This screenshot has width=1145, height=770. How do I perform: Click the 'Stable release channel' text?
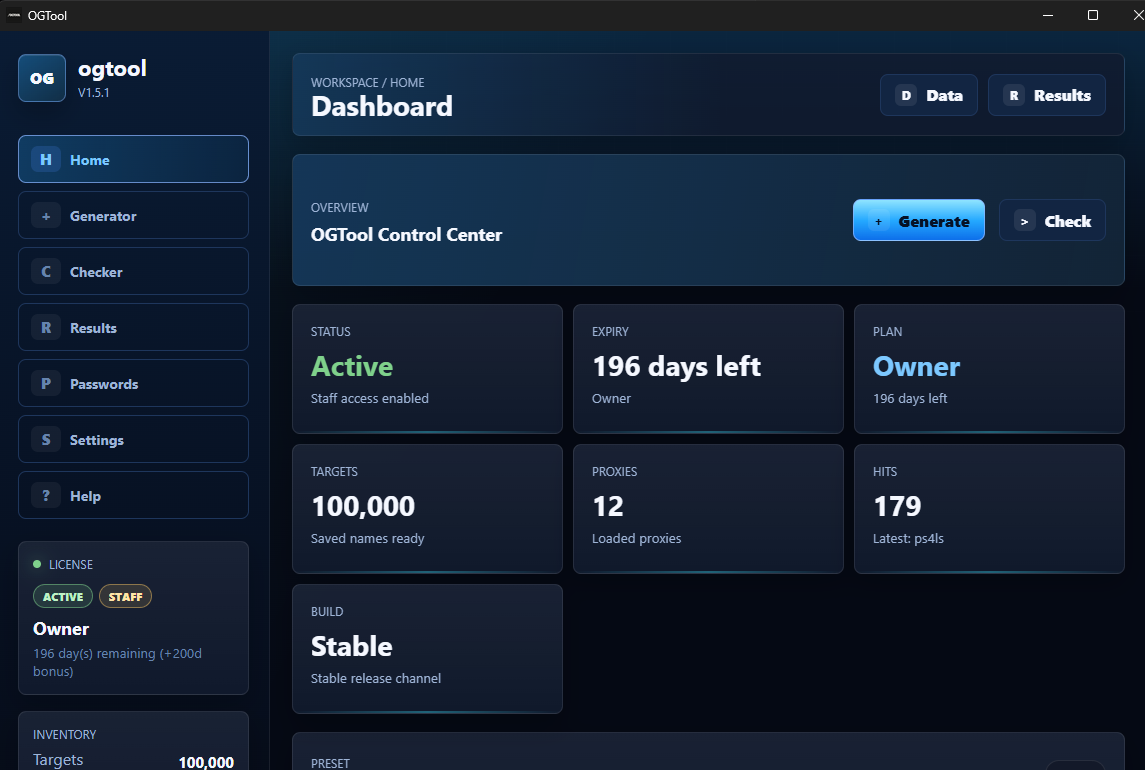375,679
